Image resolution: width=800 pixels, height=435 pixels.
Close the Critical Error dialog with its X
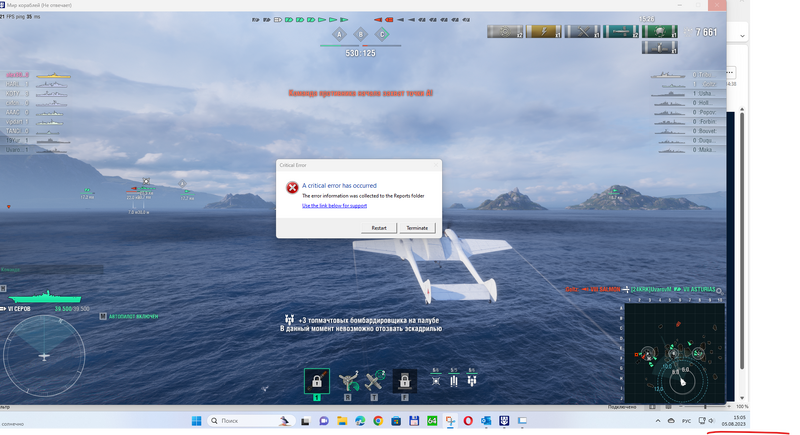click(x=436, y=165)
